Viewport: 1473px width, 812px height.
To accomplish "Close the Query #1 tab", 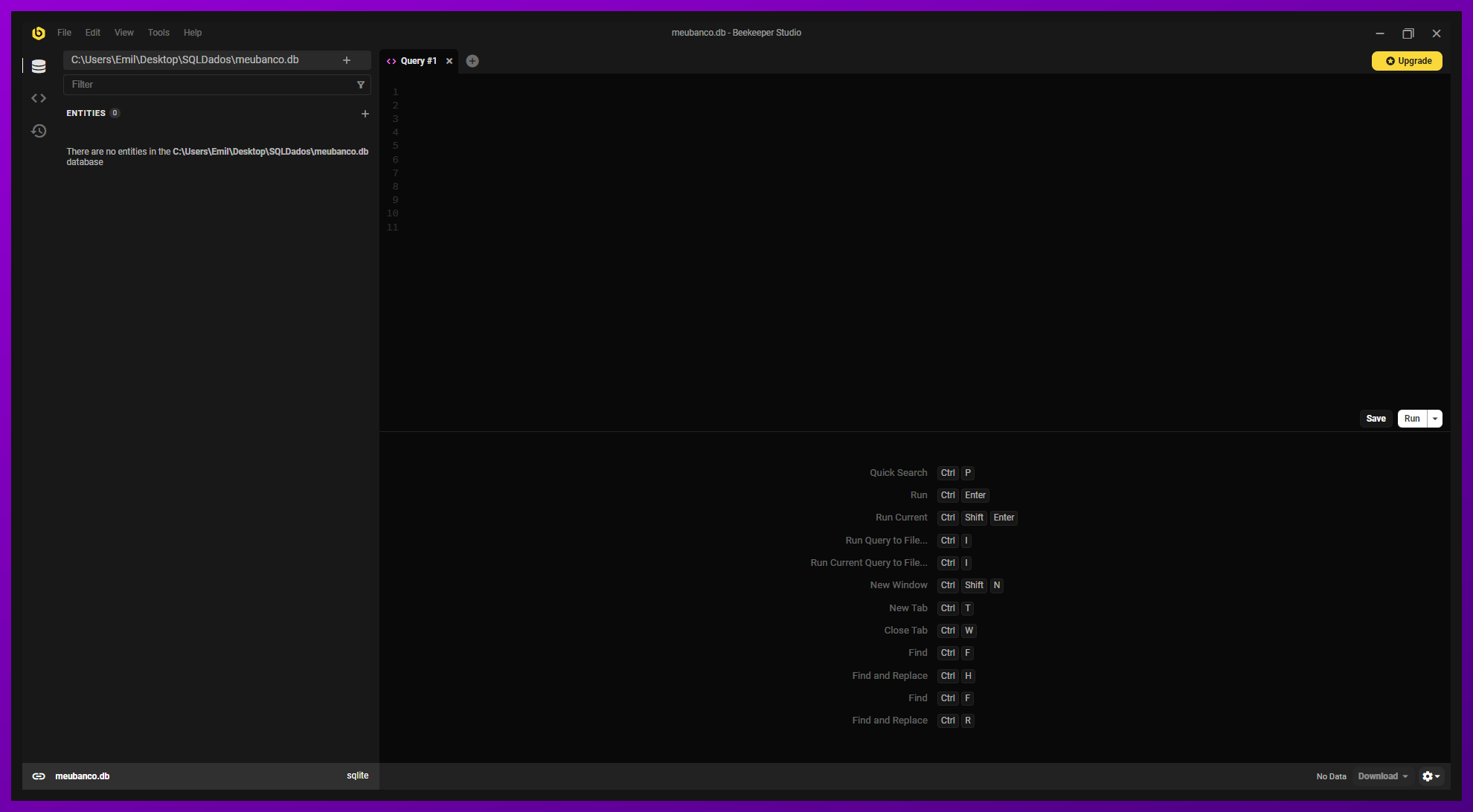I will (x=449, y=61).
